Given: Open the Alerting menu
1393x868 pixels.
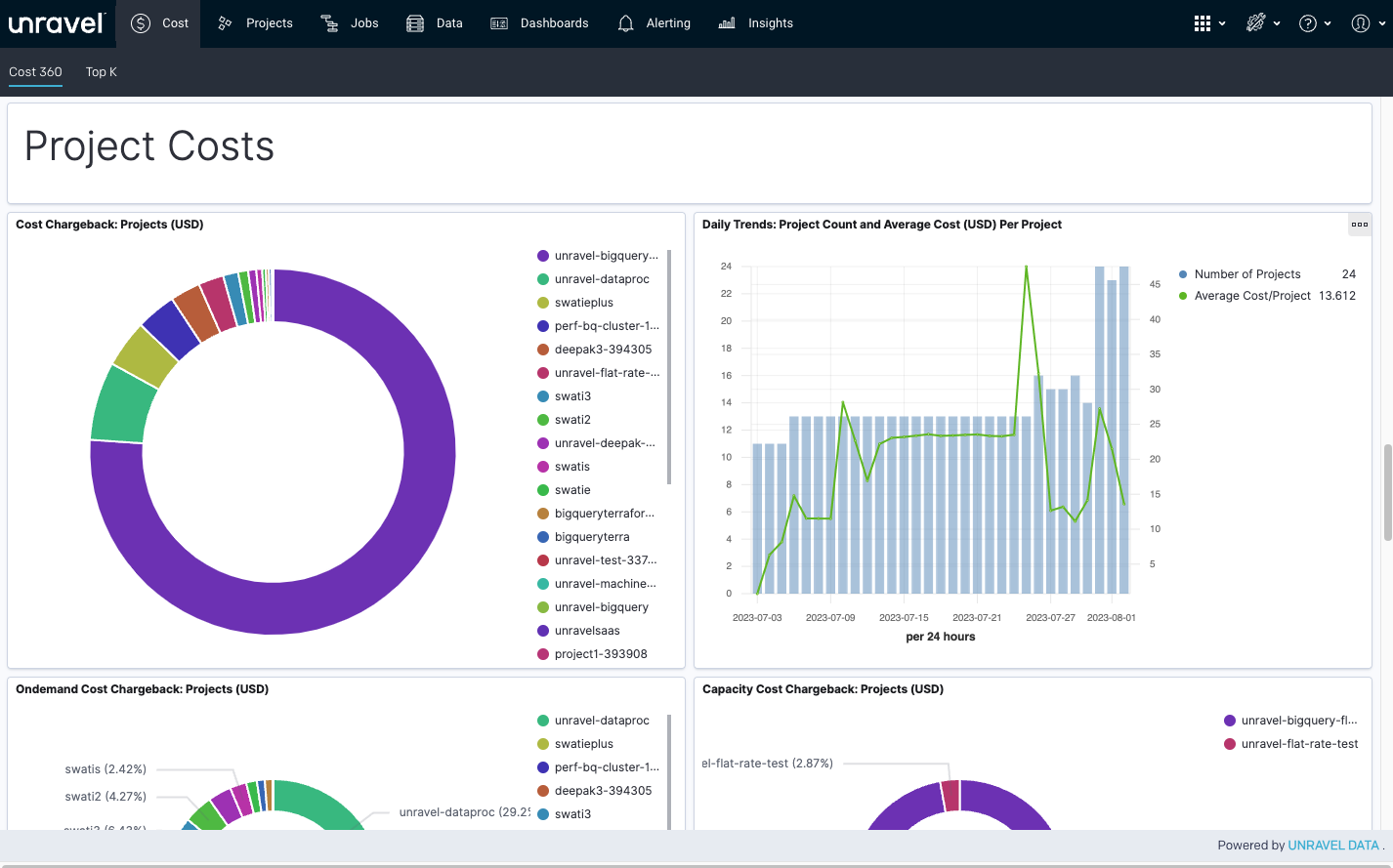Looking at the screenshot, I should [654, 23].
